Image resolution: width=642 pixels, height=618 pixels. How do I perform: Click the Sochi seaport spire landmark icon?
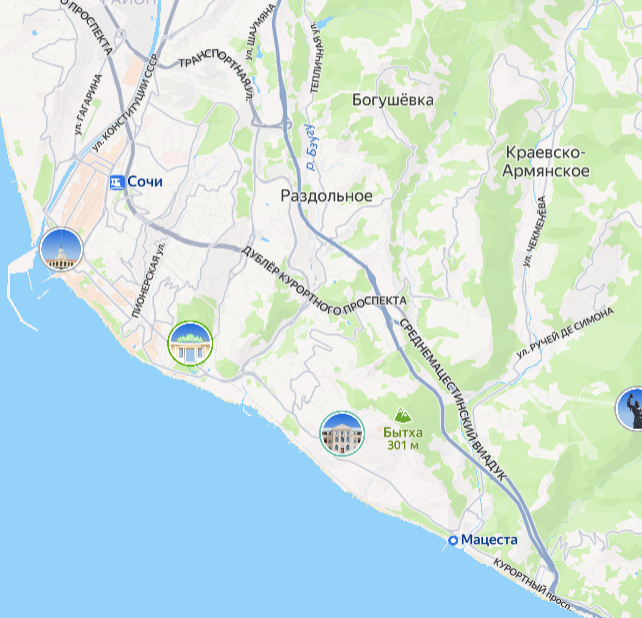61,249
